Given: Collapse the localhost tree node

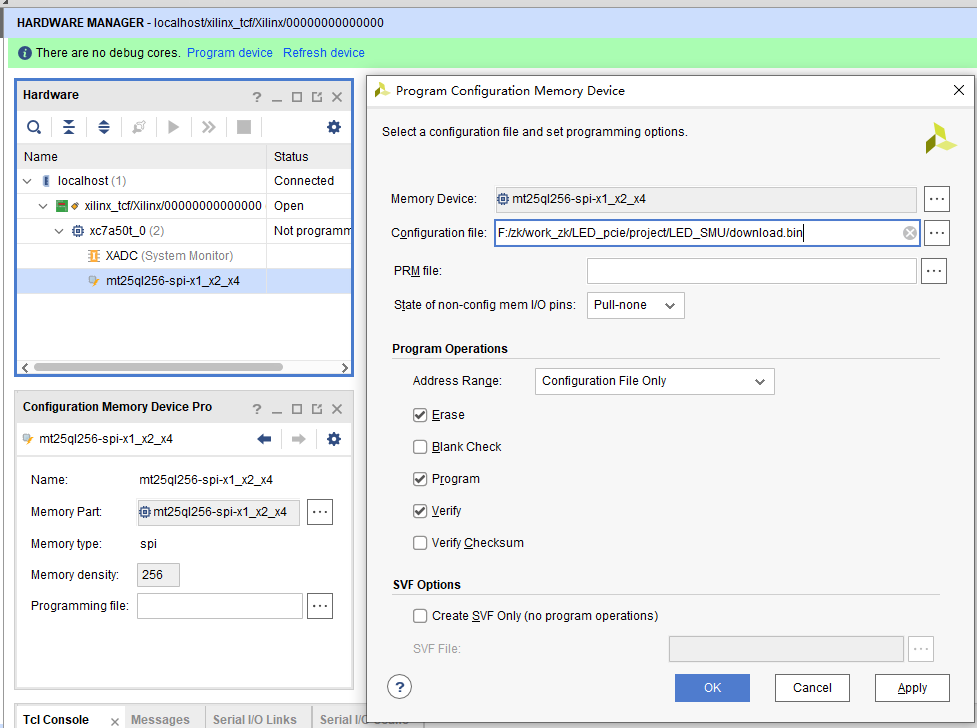Looking at the screenshot, I should point(27,181).
